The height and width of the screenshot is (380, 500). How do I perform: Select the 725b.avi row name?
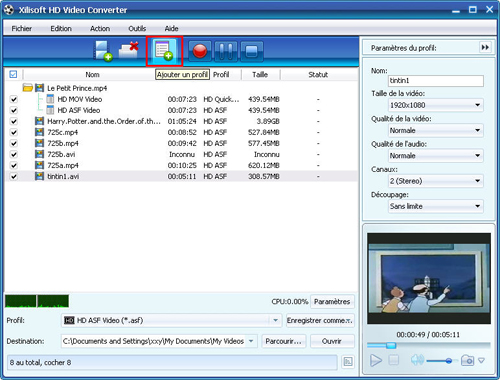[61, 154]
